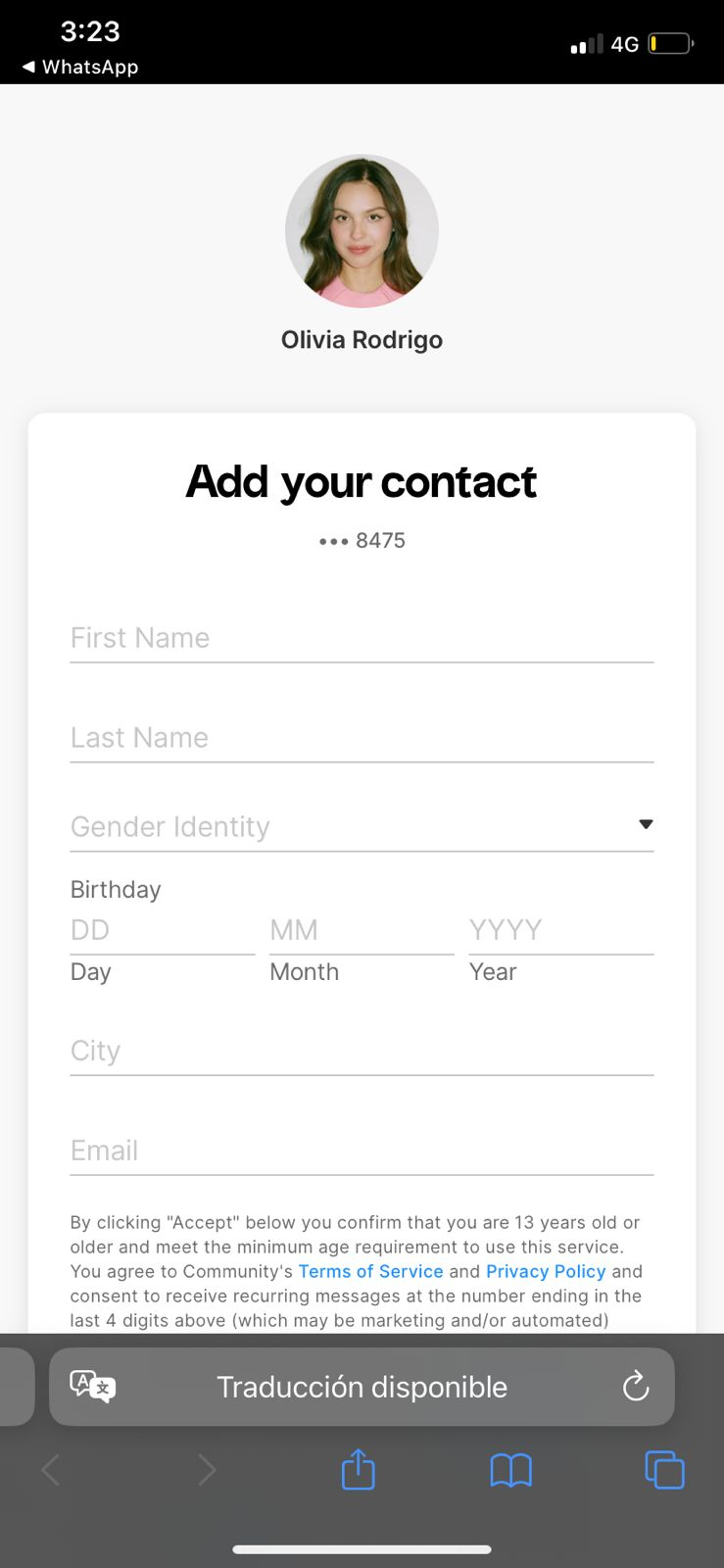This screenshot has width=724, height=1568.
Task: Show open tabs with the tabs icon
Action: click(664, 1470)
